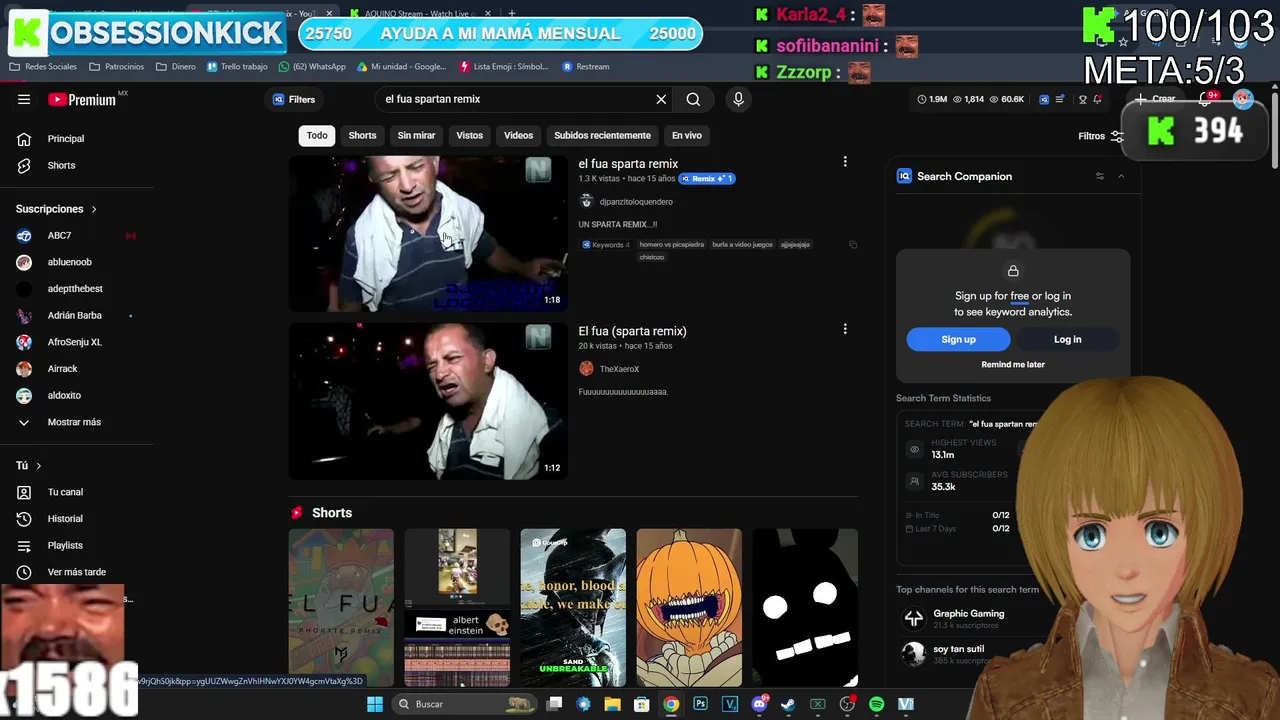Open the 'Trello trabajo' bookmark

click(x=237, y=67)
